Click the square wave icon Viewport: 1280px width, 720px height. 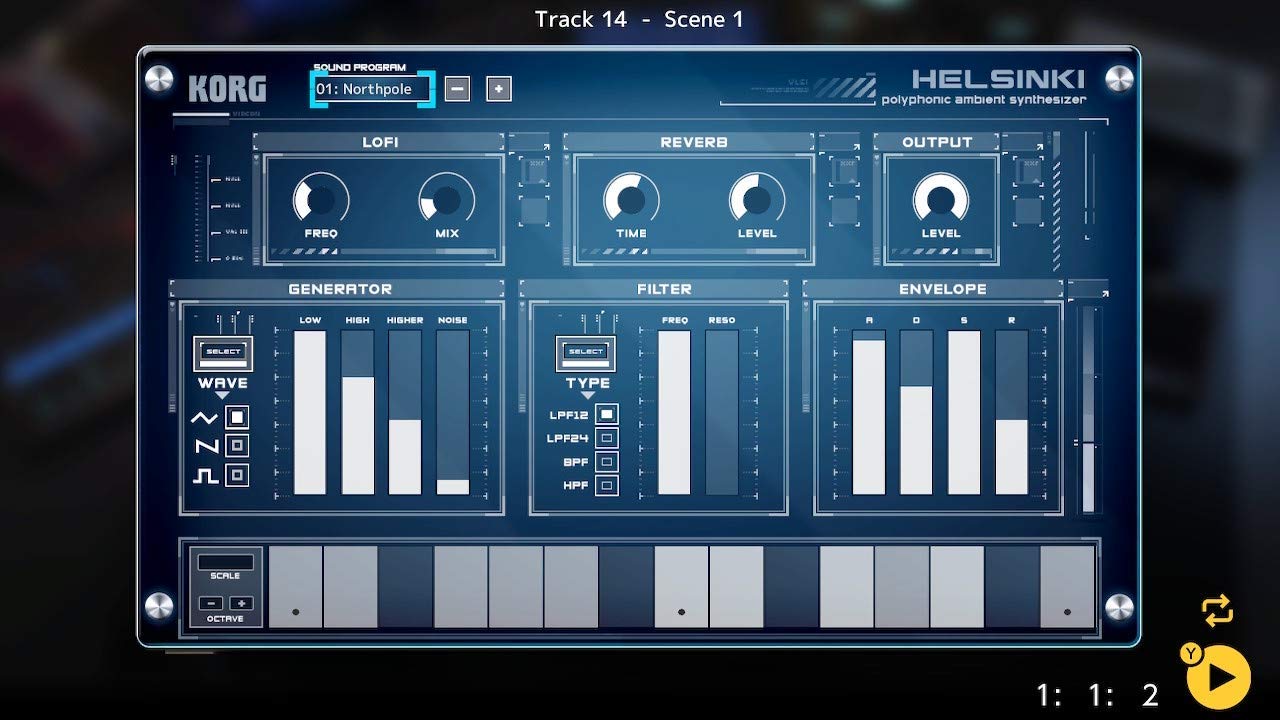205,476
